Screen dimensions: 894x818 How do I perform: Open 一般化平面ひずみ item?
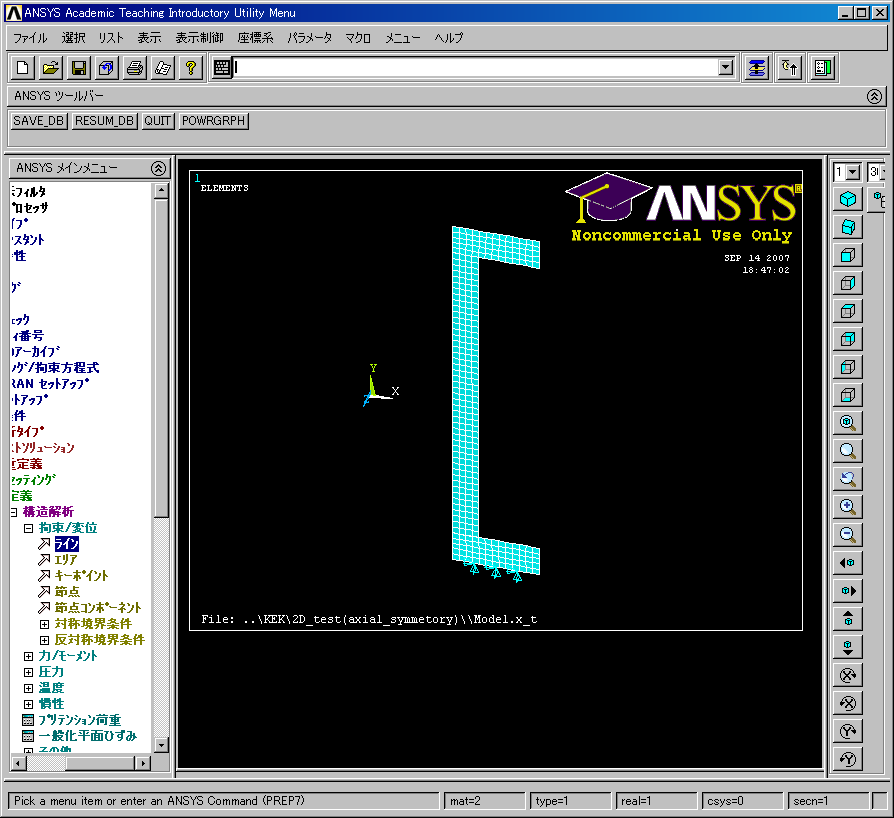pos(87,736)
